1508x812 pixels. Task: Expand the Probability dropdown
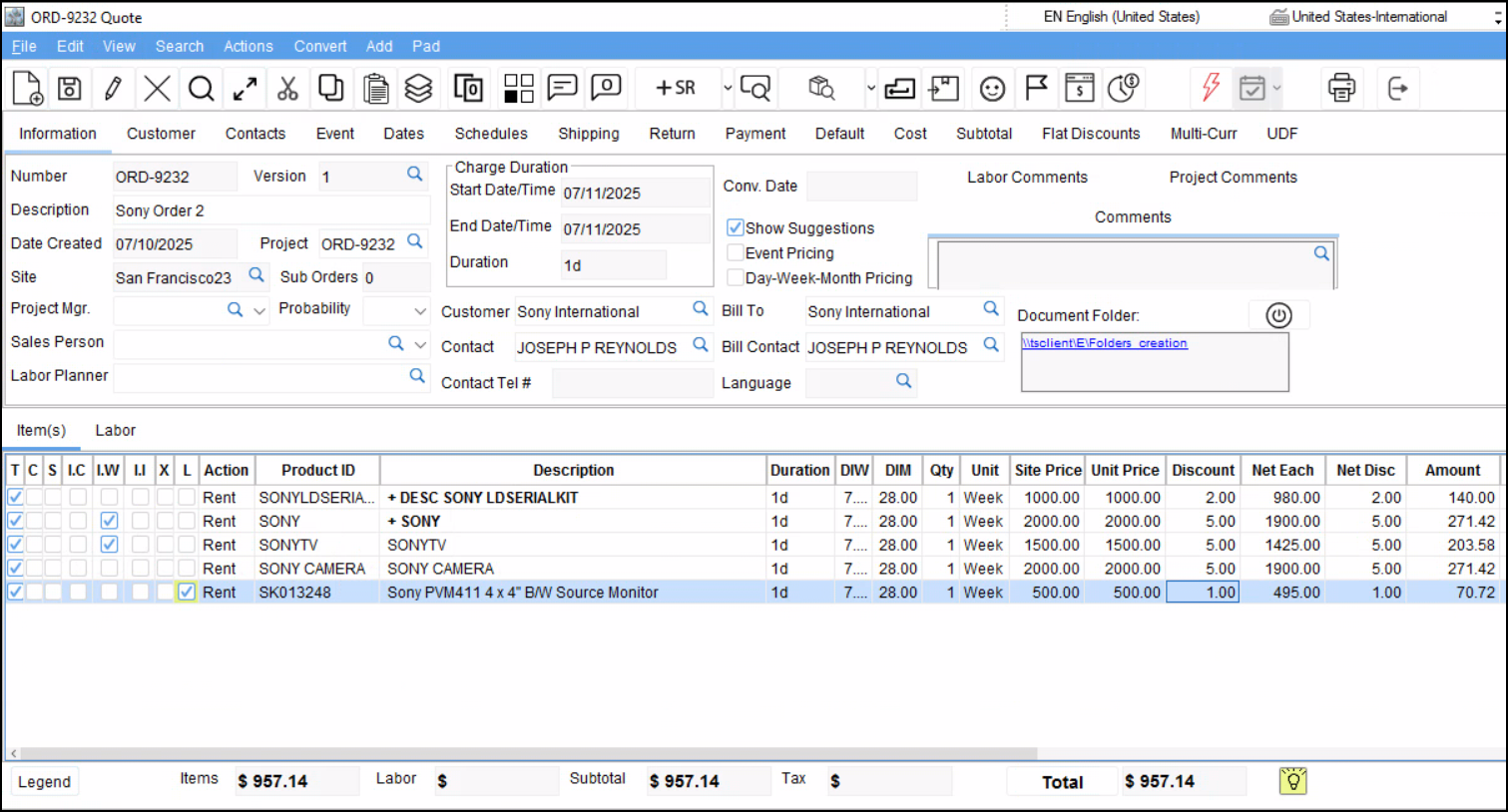pyautogui.click(x=420, y=311)
